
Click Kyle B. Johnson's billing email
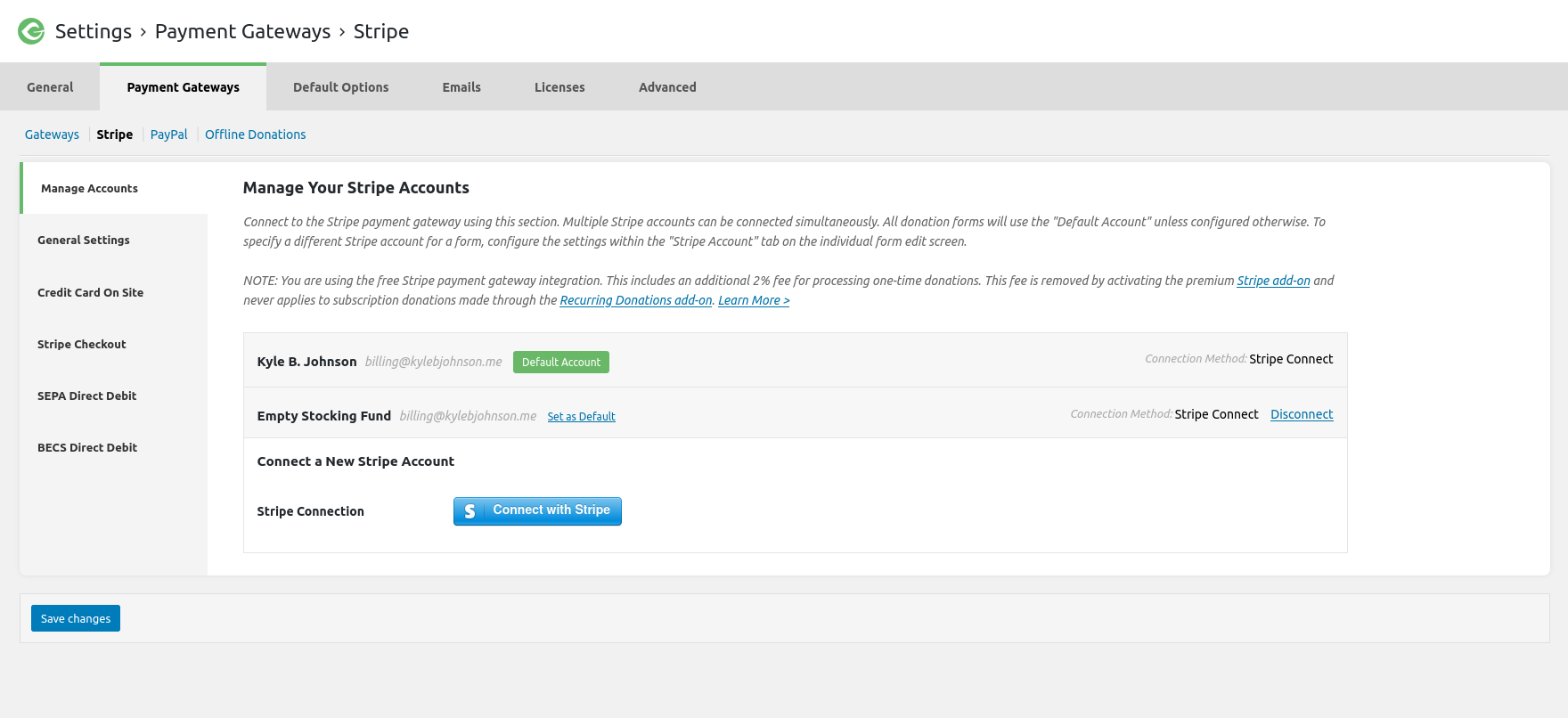(433, 362)
